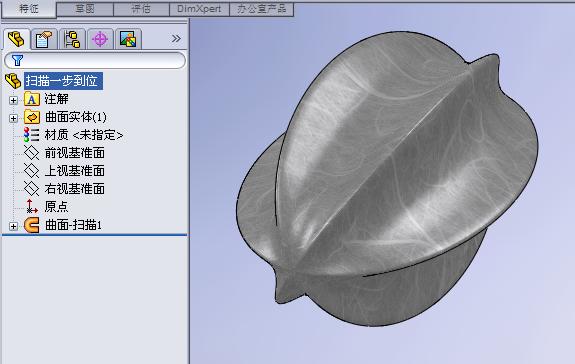The width and height of the screenshot is (575, 364).
Task: Switch to the 评估 tab
Action: [141, 9]
